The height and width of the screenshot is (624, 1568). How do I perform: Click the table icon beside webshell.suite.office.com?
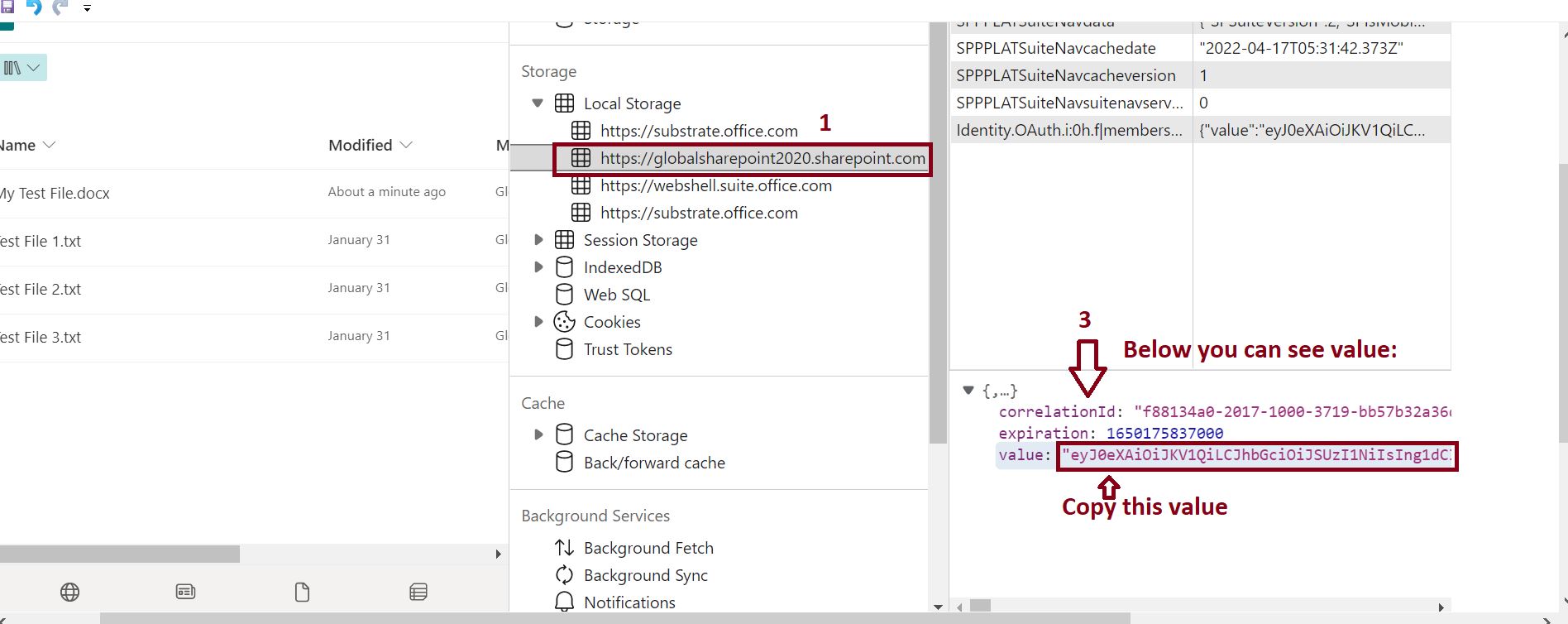pos(581,185)
